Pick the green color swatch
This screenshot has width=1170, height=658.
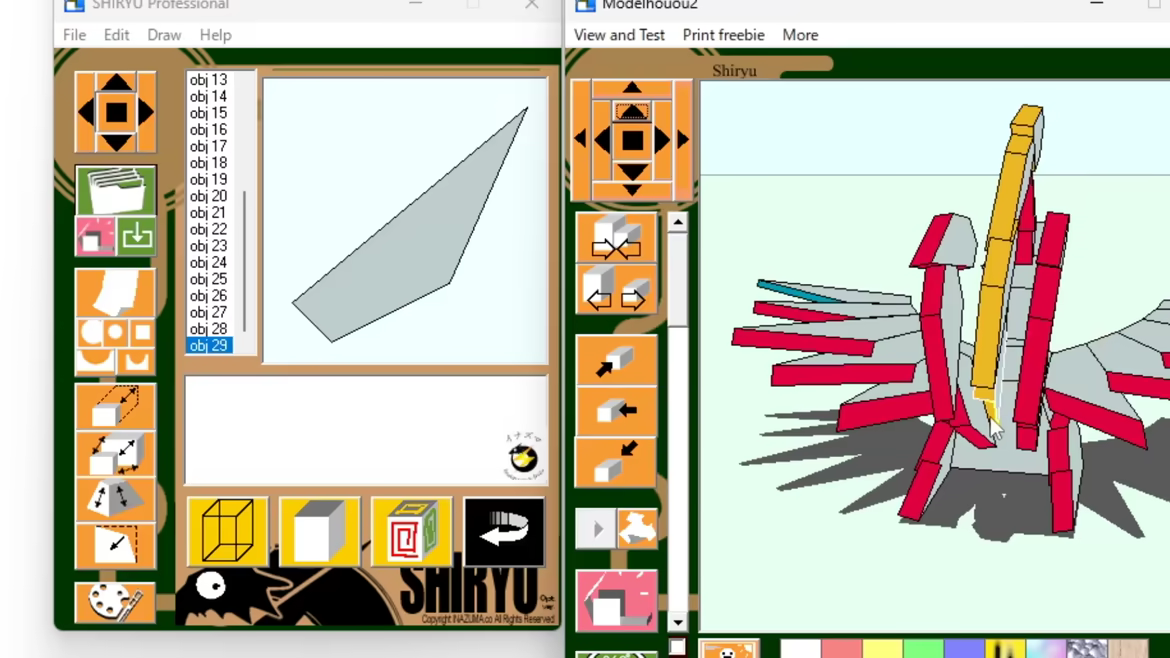coord(924,648)
